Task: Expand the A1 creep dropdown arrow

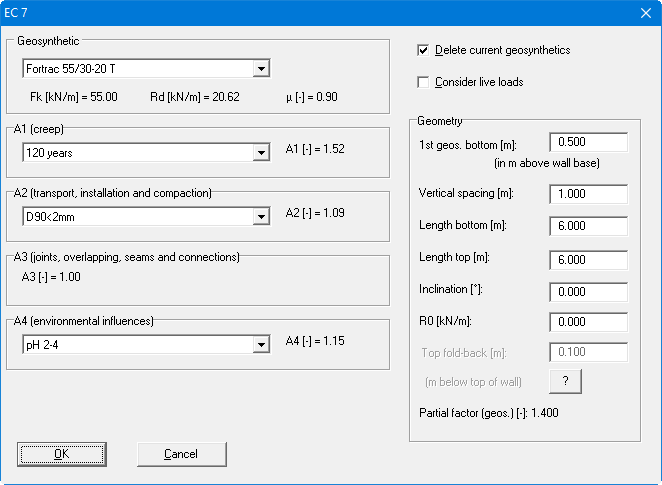Action: point(261,153)
